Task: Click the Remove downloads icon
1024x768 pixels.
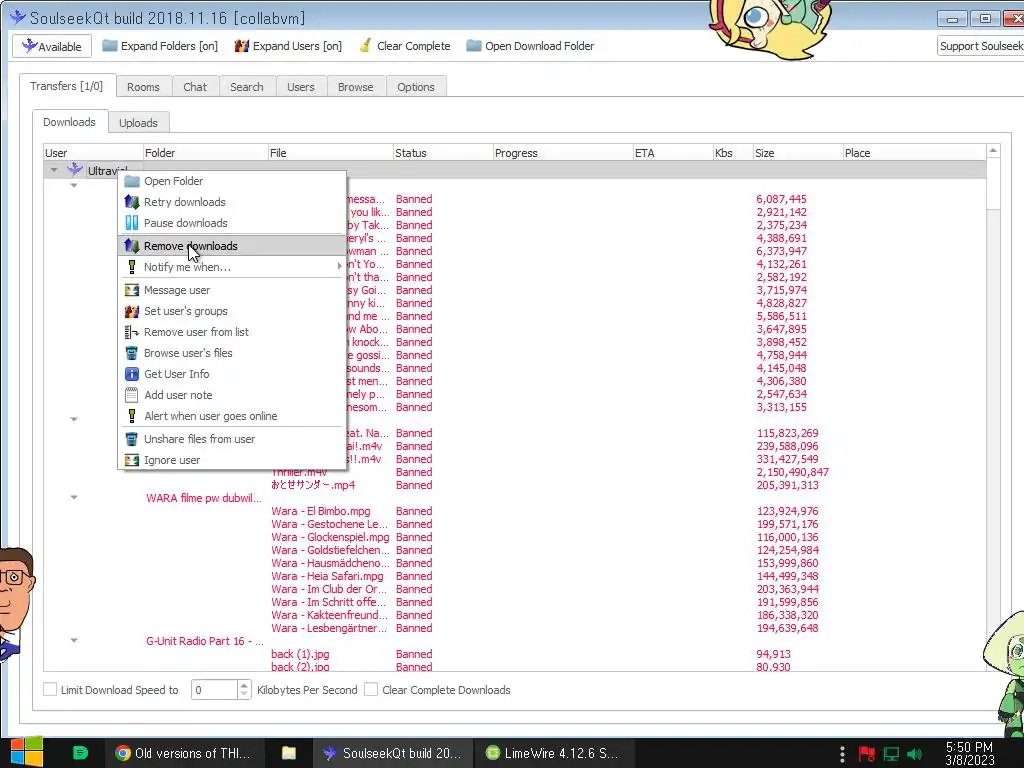Action: (x=132, y=246)
